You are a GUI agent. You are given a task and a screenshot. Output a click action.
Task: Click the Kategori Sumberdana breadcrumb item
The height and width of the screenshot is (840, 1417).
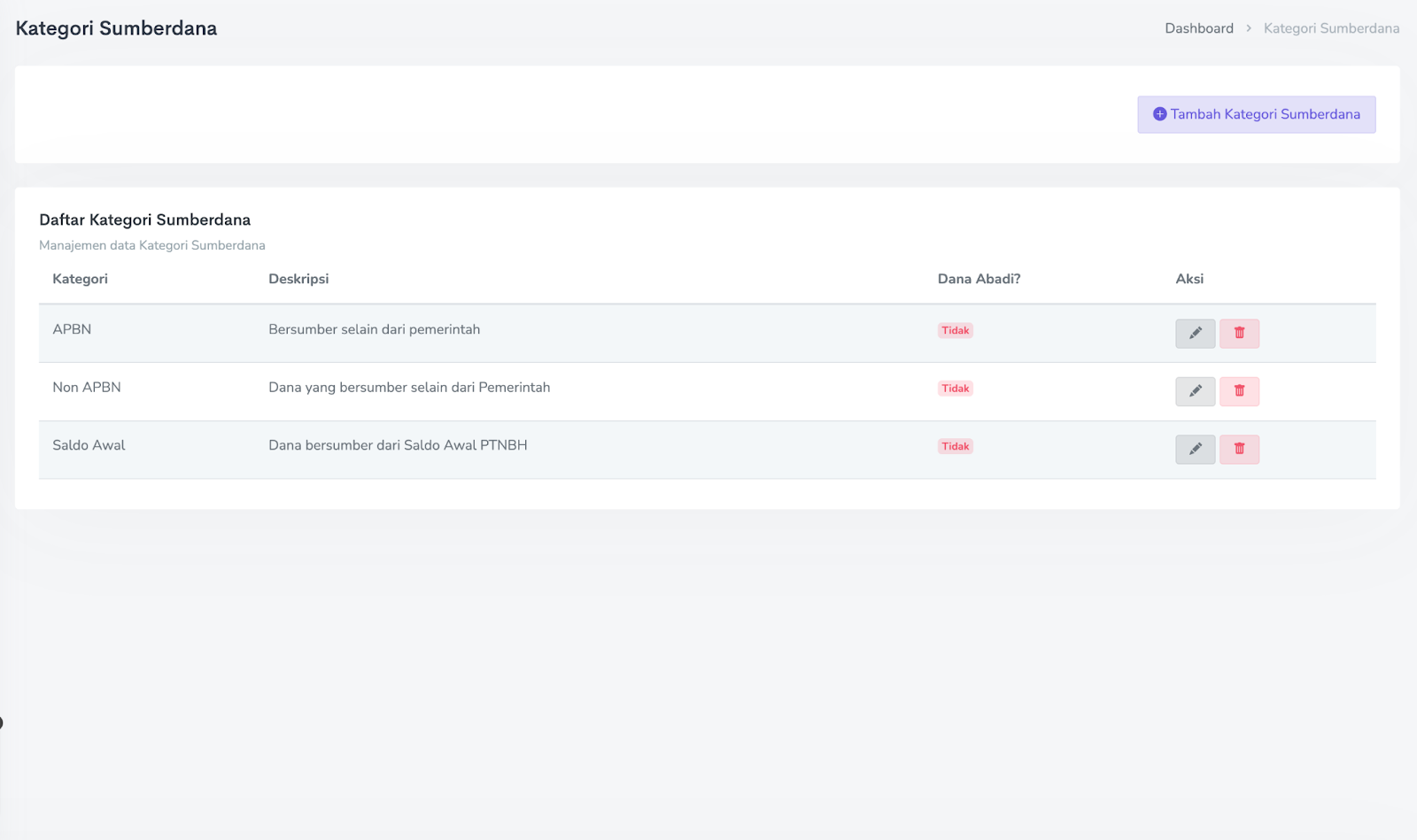pos(1331,28)
